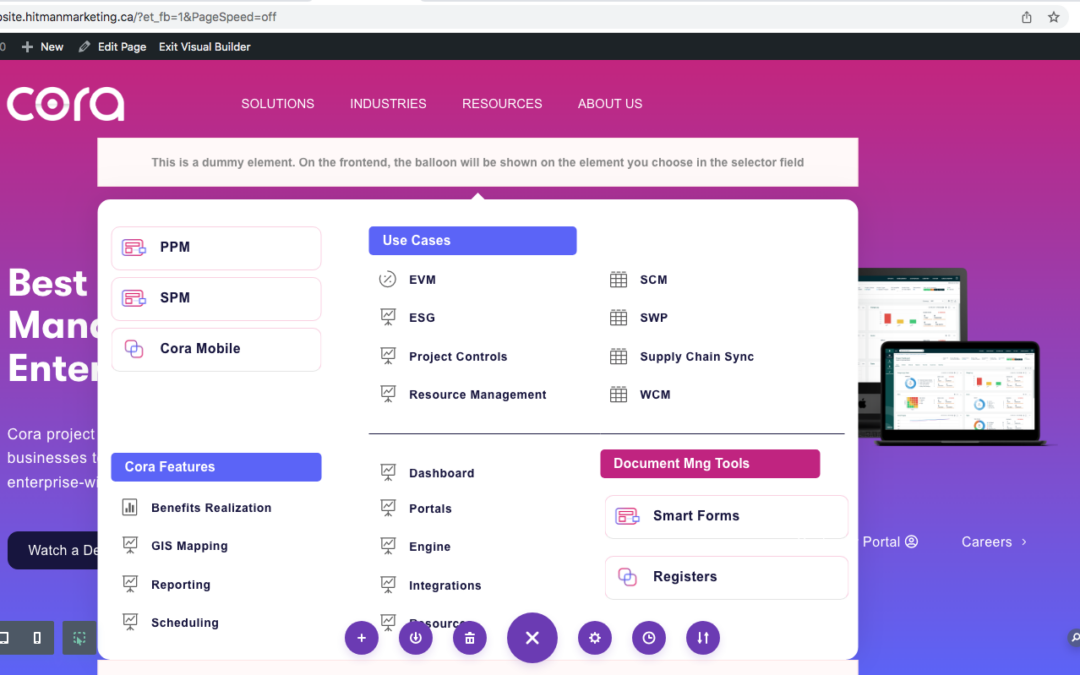Viewport: 1080px width, 675px height.
Task: Click the presentation icon next to ESG
Action: 388,317
